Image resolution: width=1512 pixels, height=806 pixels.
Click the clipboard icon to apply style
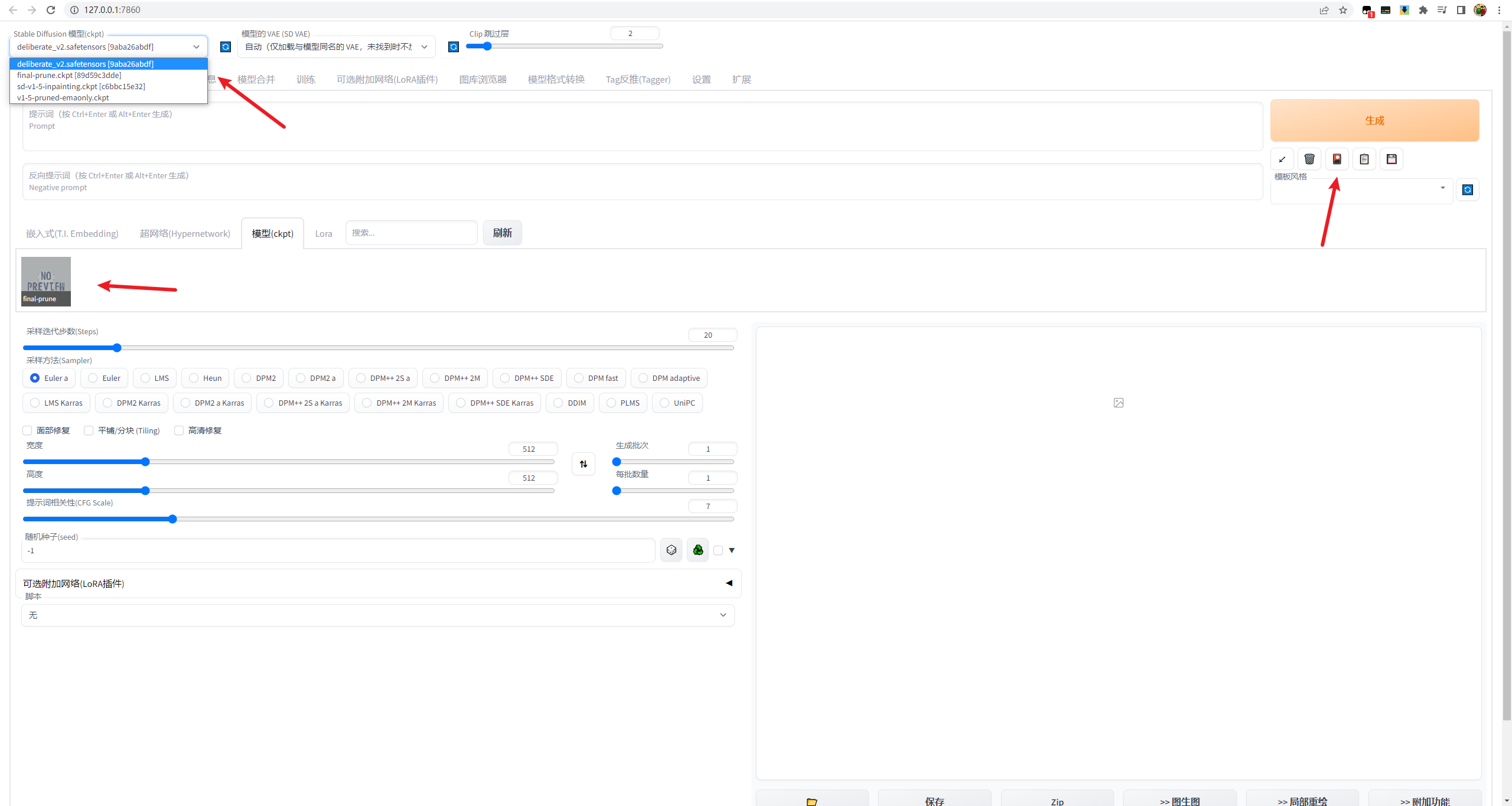coord(1364,159)
